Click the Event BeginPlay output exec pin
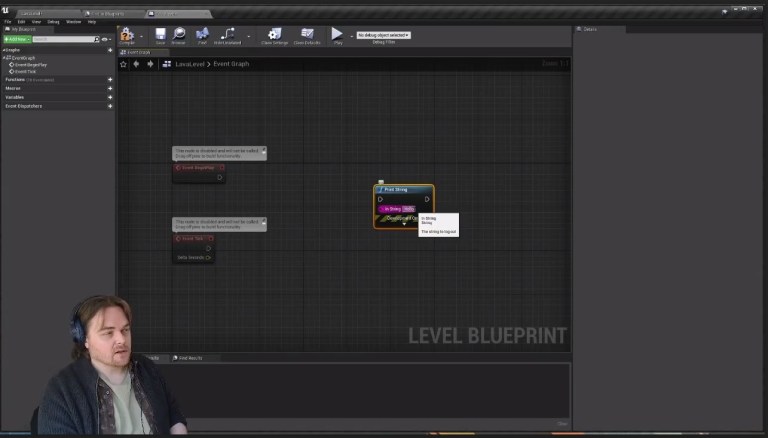 (x=219, y=177)
